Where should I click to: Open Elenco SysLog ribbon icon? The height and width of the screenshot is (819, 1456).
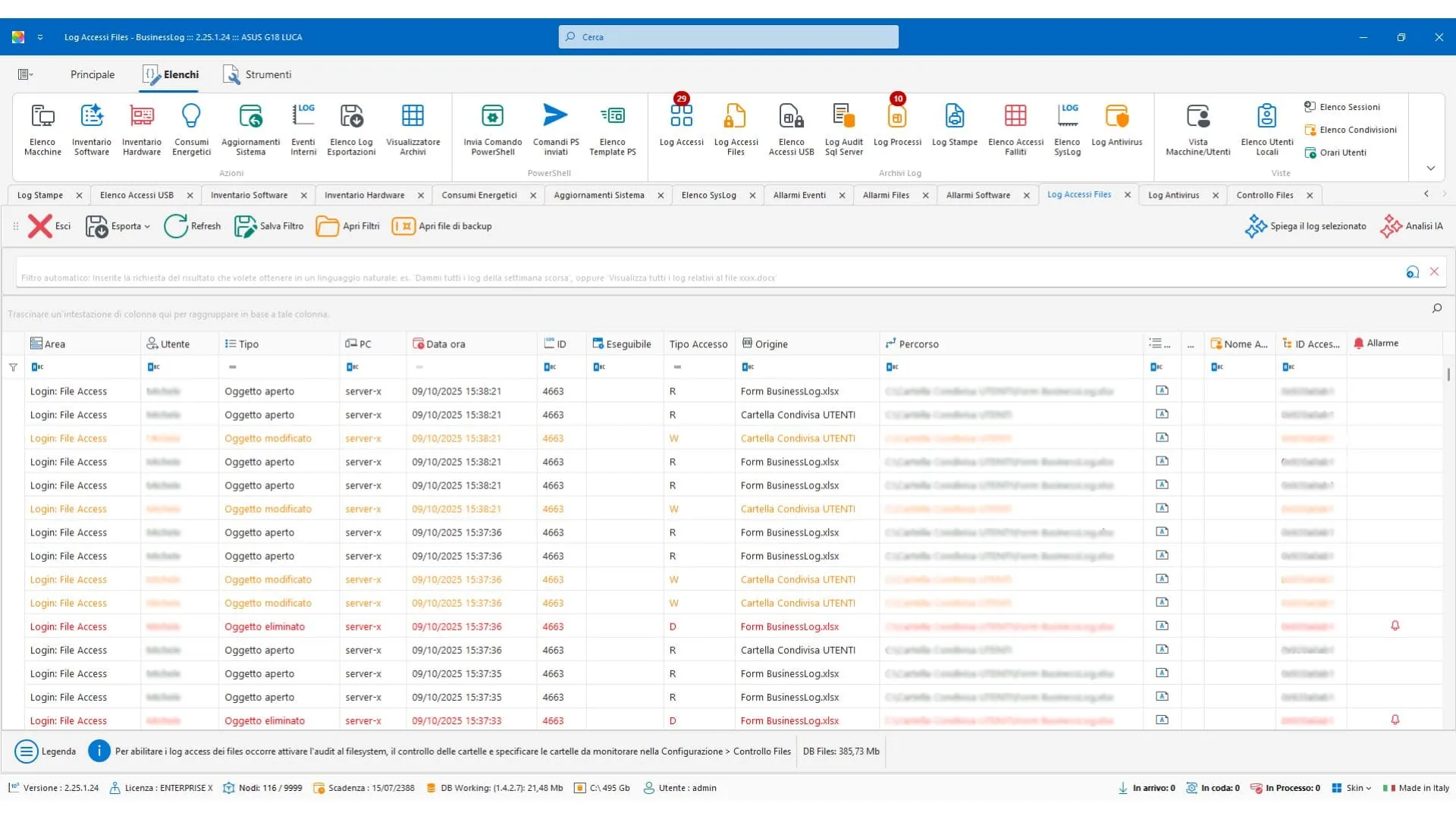(x=1067, y=130)
